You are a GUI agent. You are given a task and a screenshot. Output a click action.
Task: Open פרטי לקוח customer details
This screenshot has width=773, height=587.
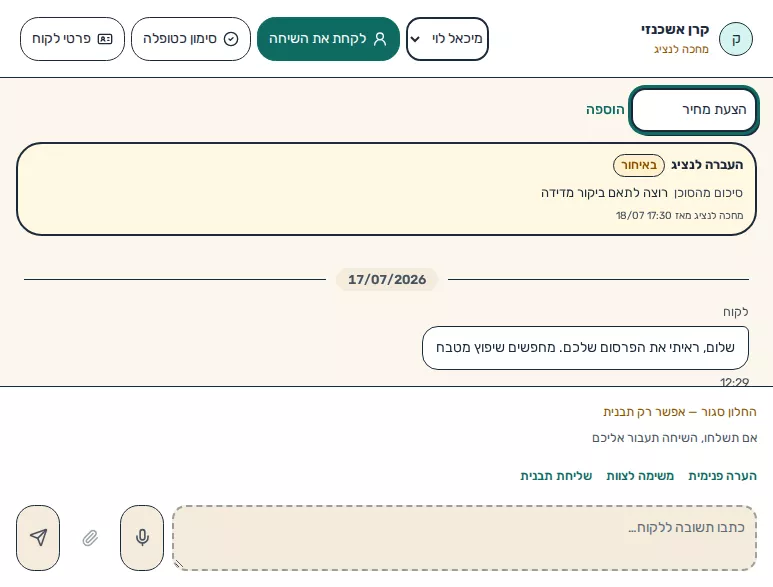click(x=72, y=39)
